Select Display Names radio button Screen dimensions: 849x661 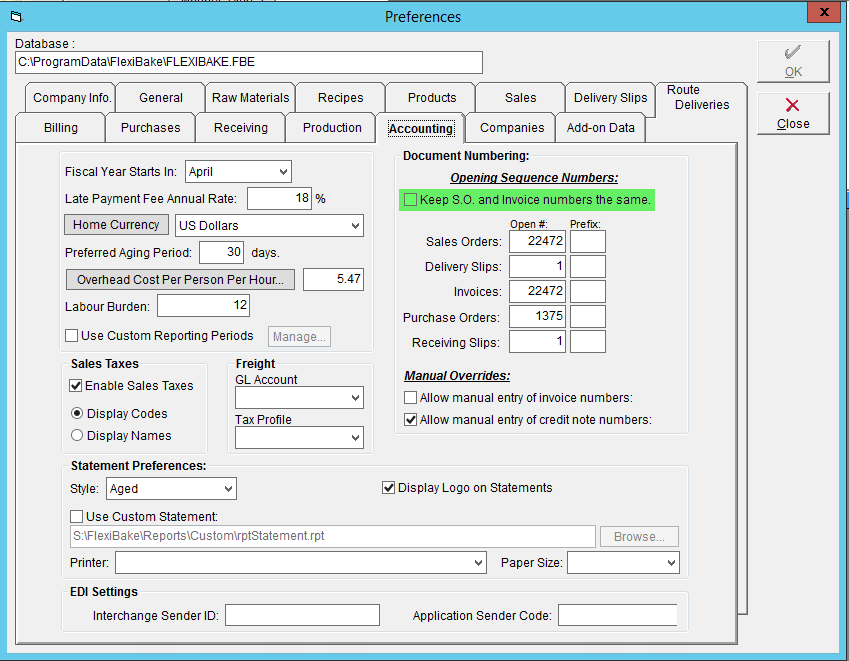[77, 435]
